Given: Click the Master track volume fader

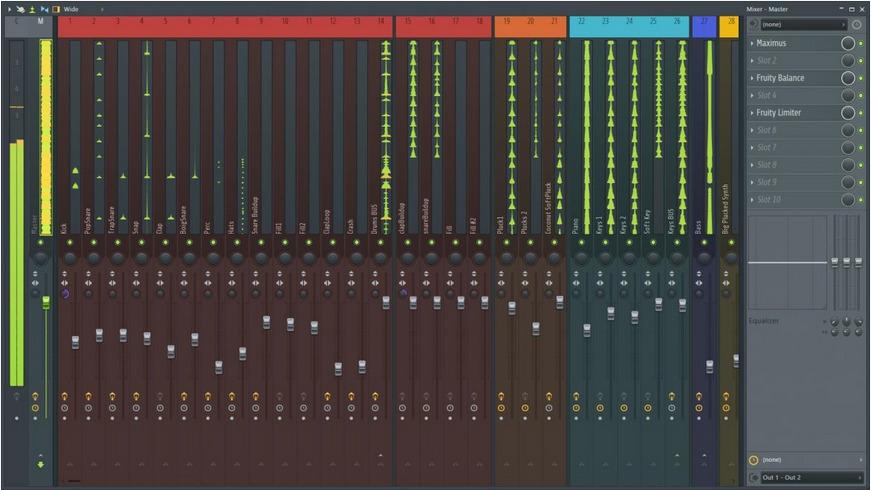Looking at the screenshot, I should click(46, 302).
